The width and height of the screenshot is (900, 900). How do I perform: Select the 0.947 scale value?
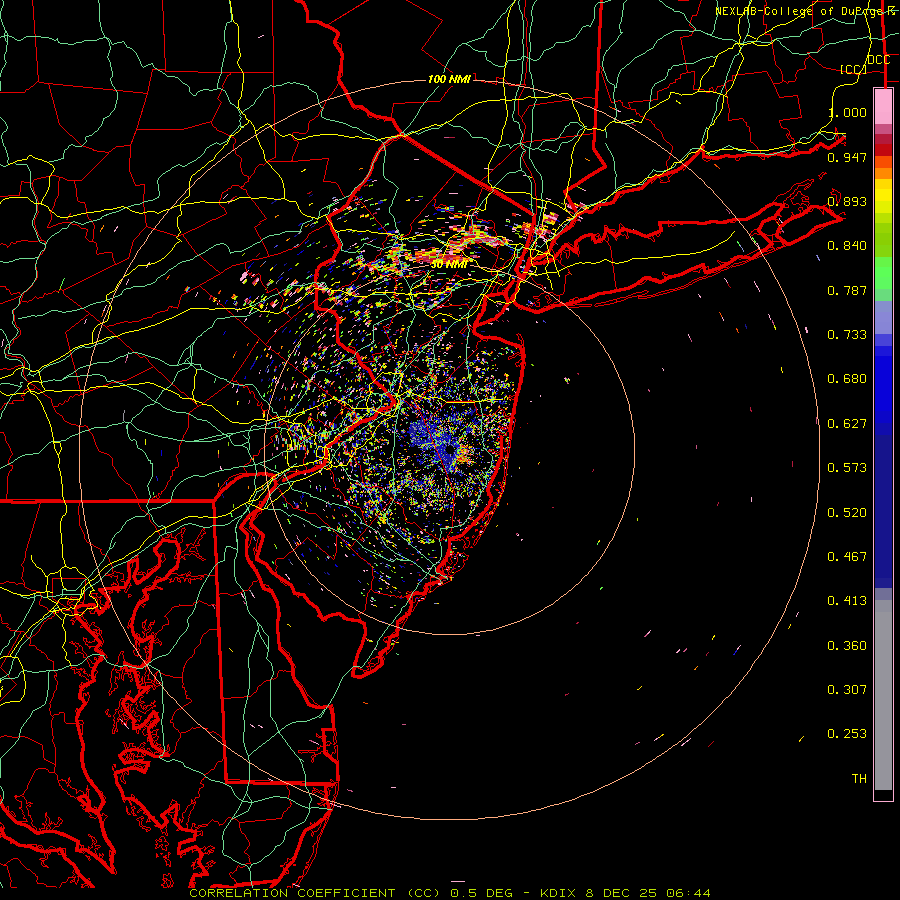[847, 157]
